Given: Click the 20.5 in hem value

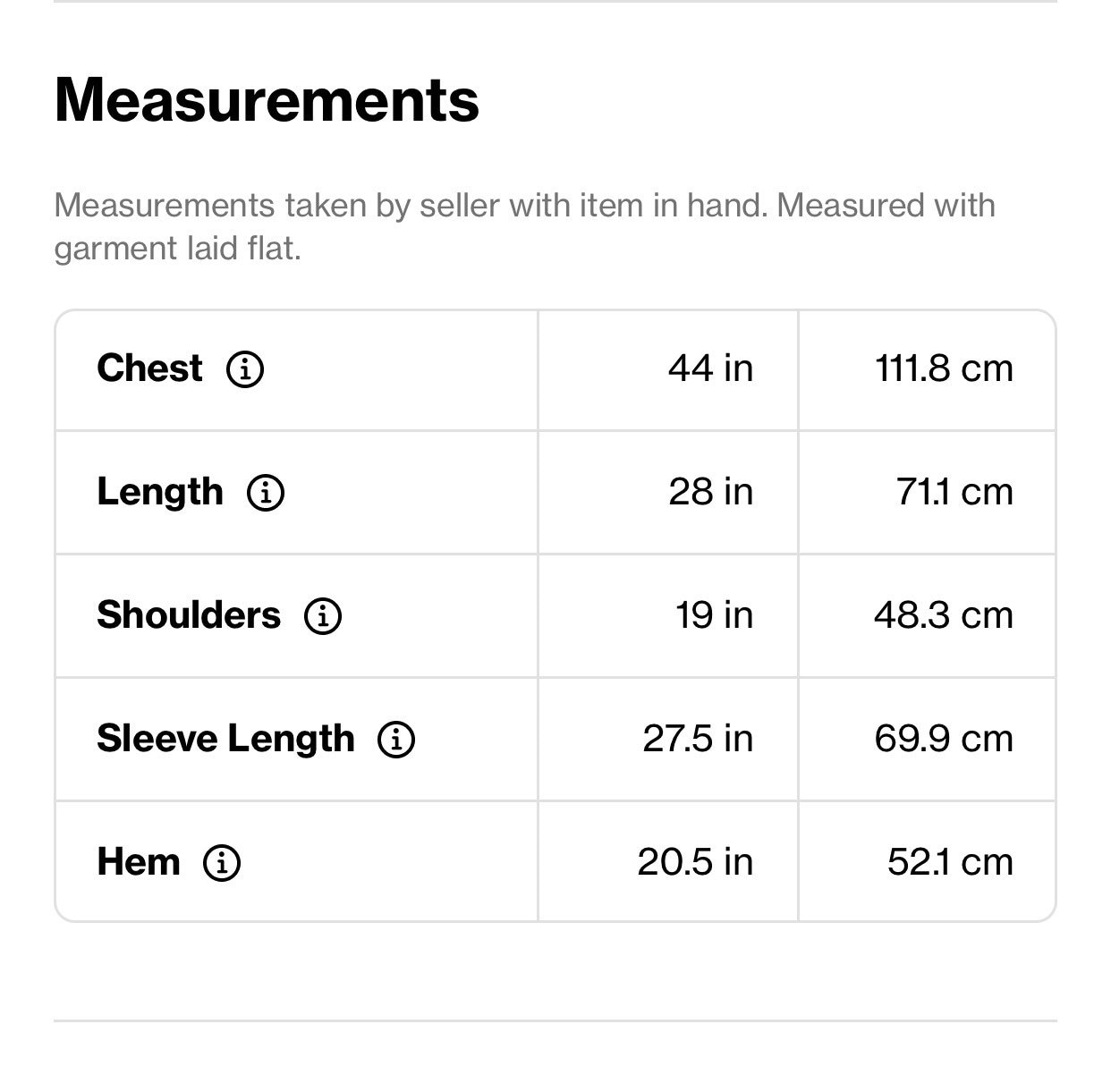Looking at the screenshot, I should pos(696,862).
